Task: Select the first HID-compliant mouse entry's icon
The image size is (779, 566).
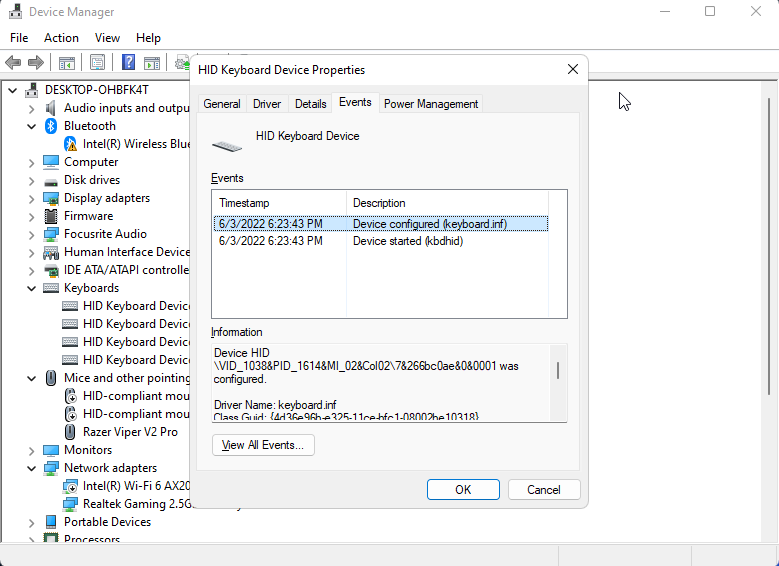Action: (71, 396)
